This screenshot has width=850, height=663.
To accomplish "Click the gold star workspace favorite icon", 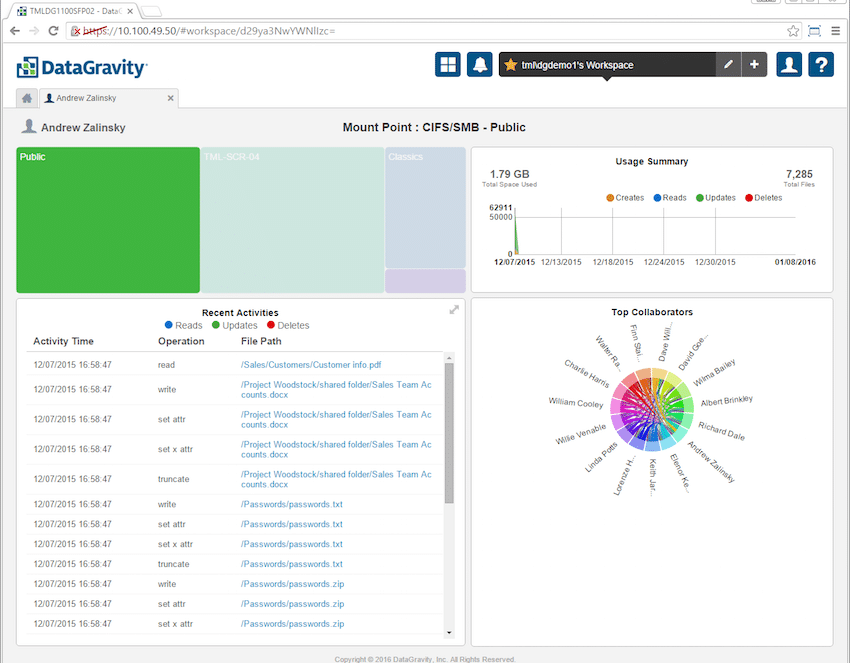I will [x=510, y=65].
